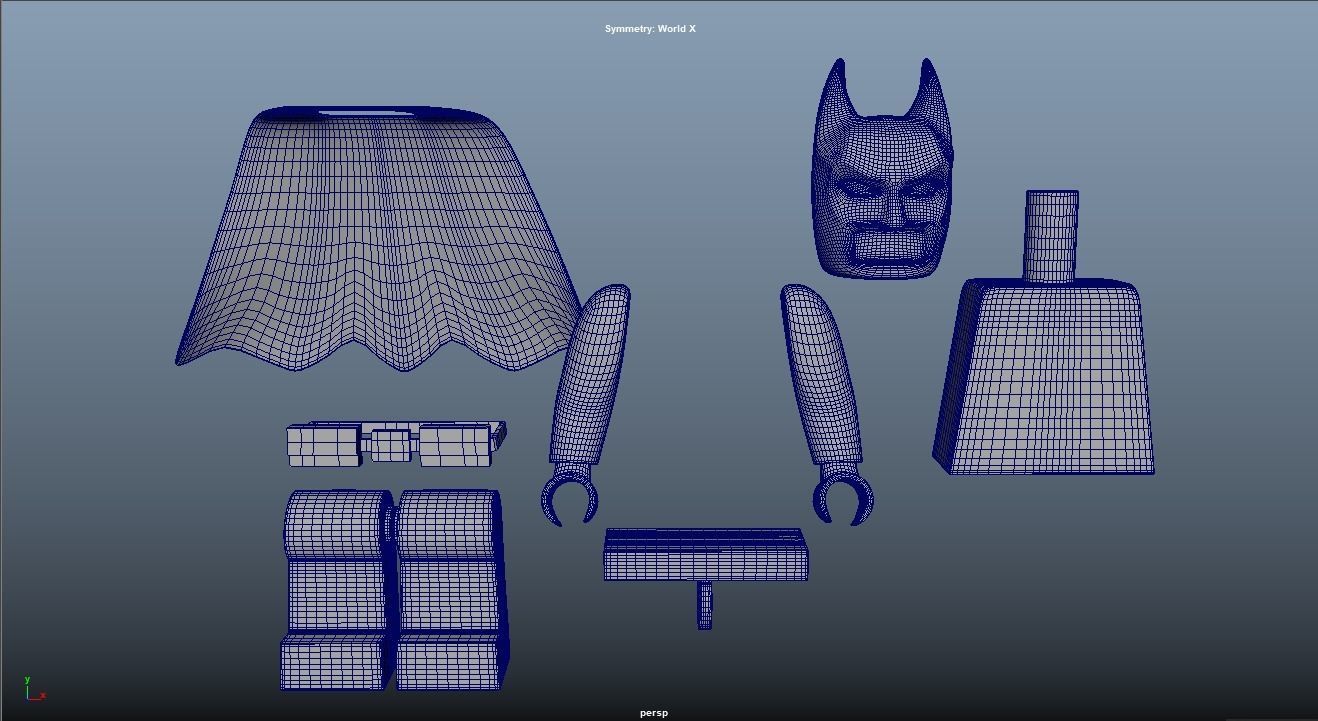Click the XY axis orientation gizmo
Viewport: 1318px width, 721px height.
[35, 689]
